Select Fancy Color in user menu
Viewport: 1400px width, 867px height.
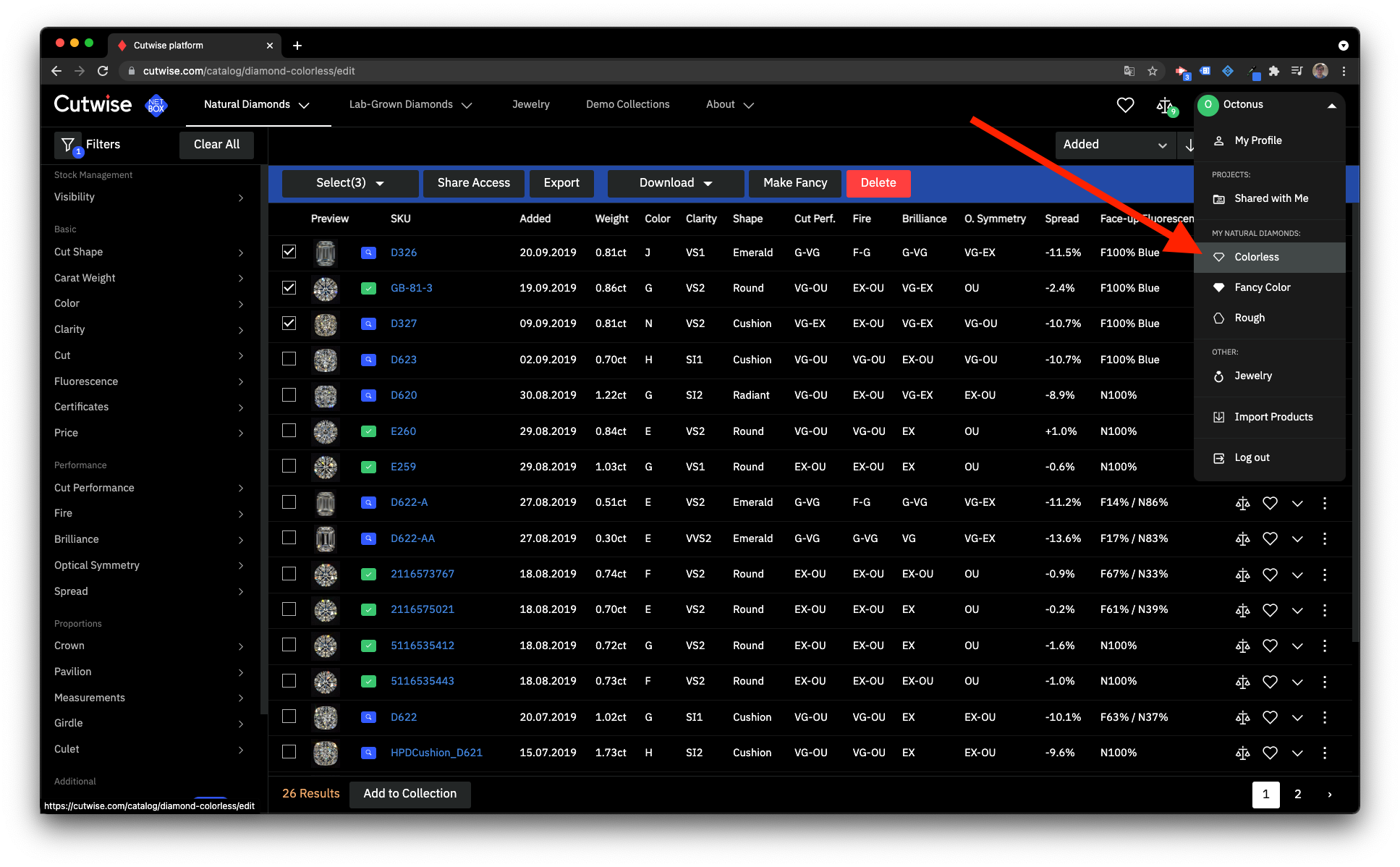(1270, 288)
